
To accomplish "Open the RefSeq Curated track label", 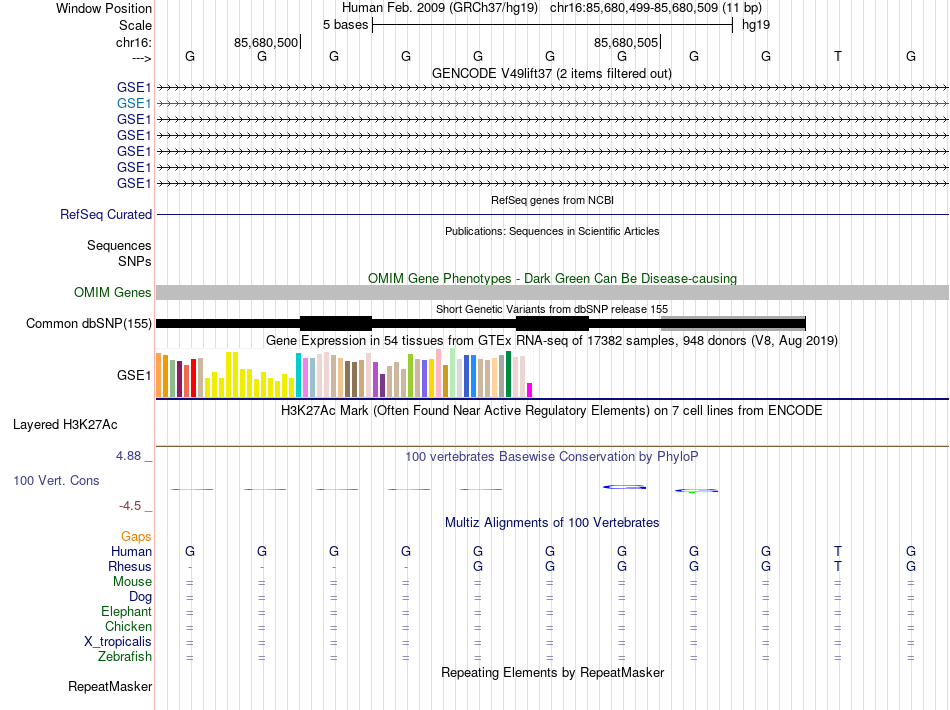I will (x=106, y=214).
